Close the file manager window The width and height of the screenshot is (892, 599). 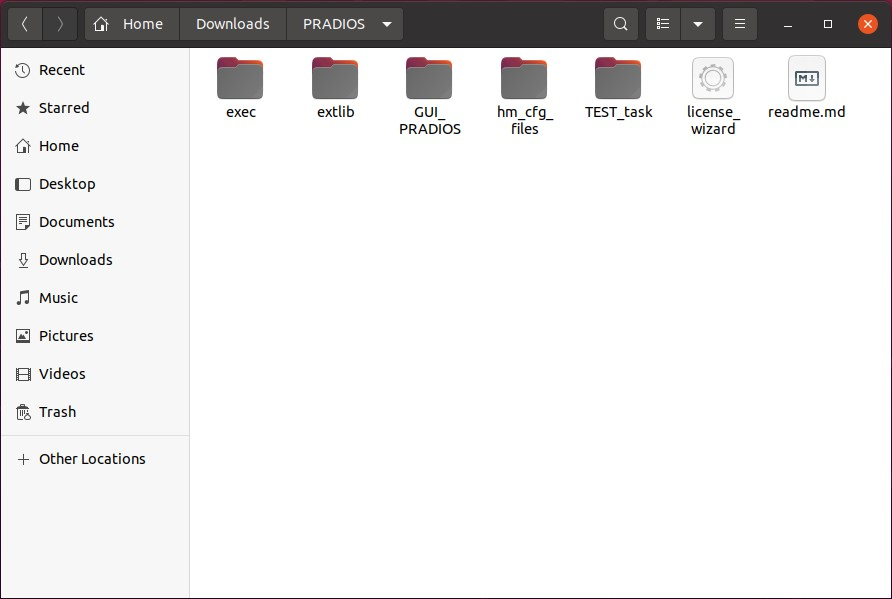point(868,24)
